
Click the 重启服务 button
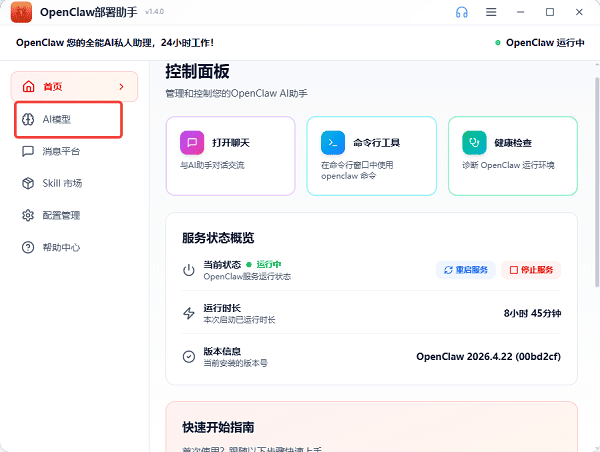click(x=466, y=270)
